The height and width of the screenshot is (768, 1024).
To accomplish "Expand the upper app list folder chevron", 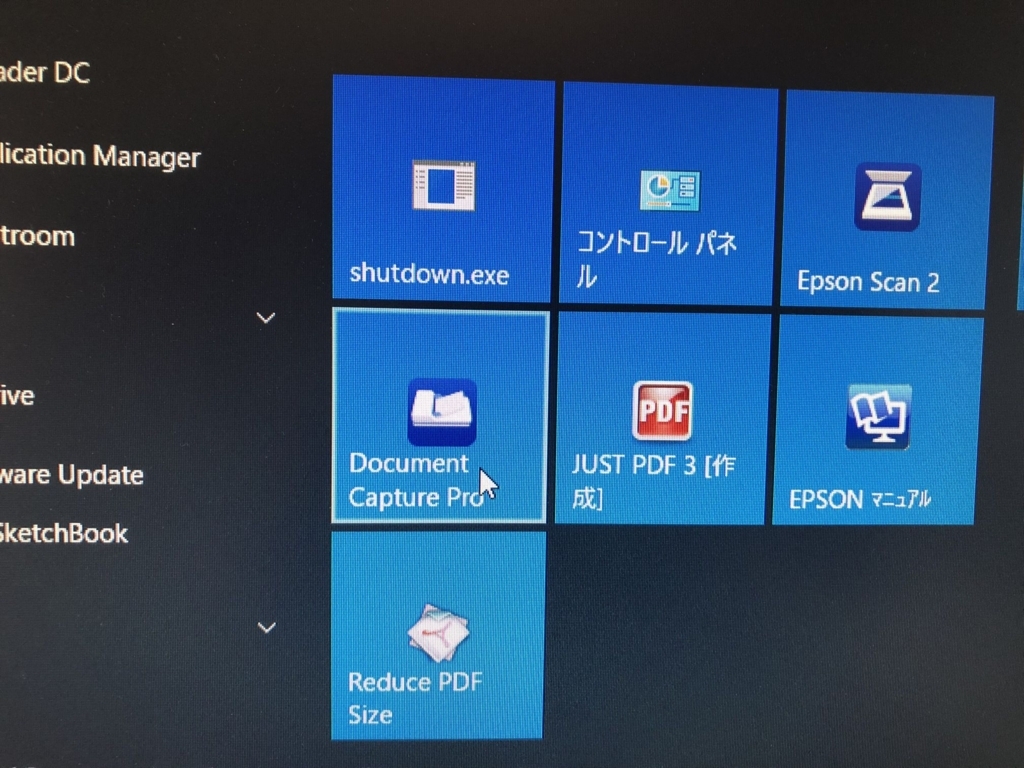I will (x=266, y=318).
